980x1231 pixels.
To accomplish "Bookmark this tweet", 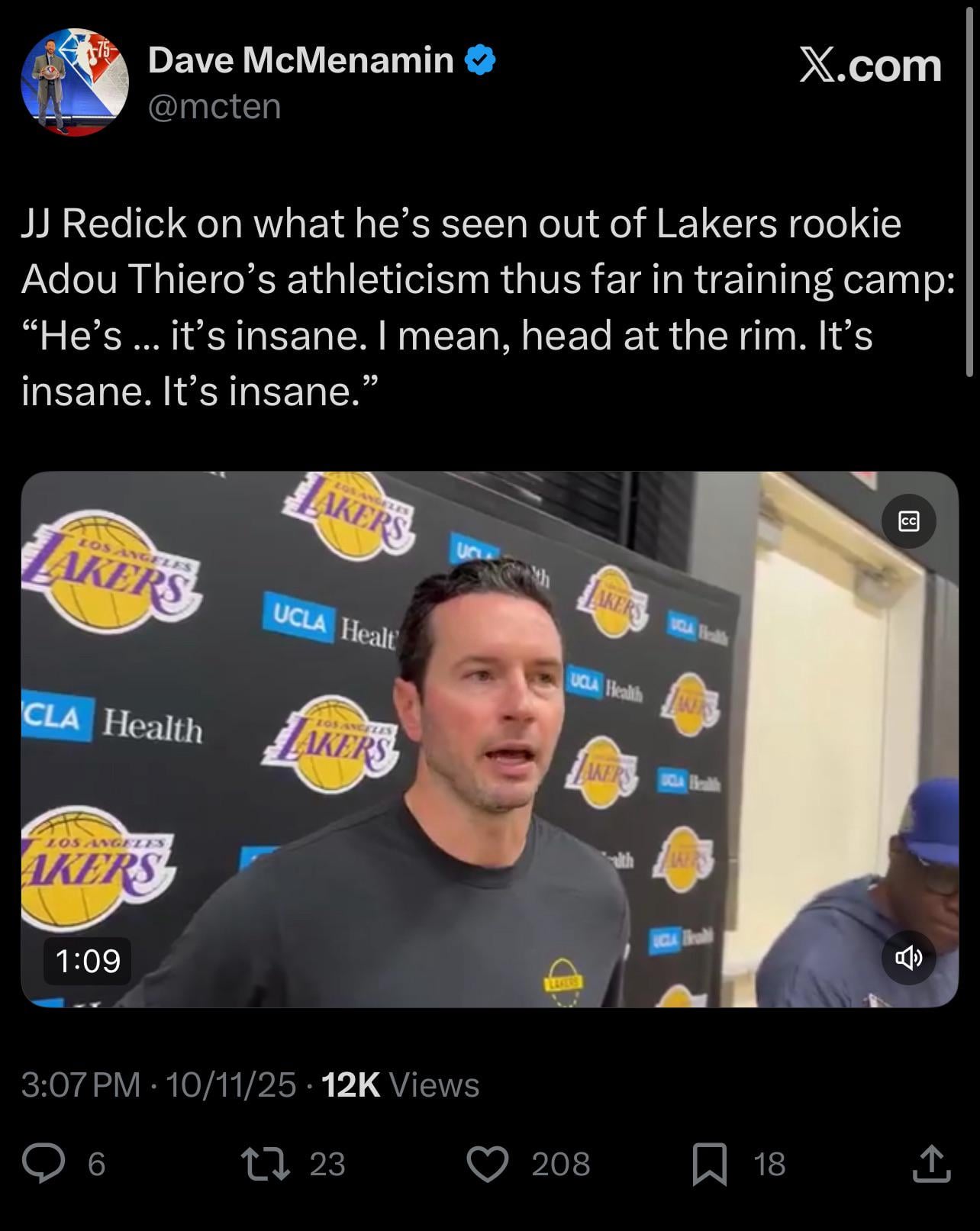I will click(709, 1165).
